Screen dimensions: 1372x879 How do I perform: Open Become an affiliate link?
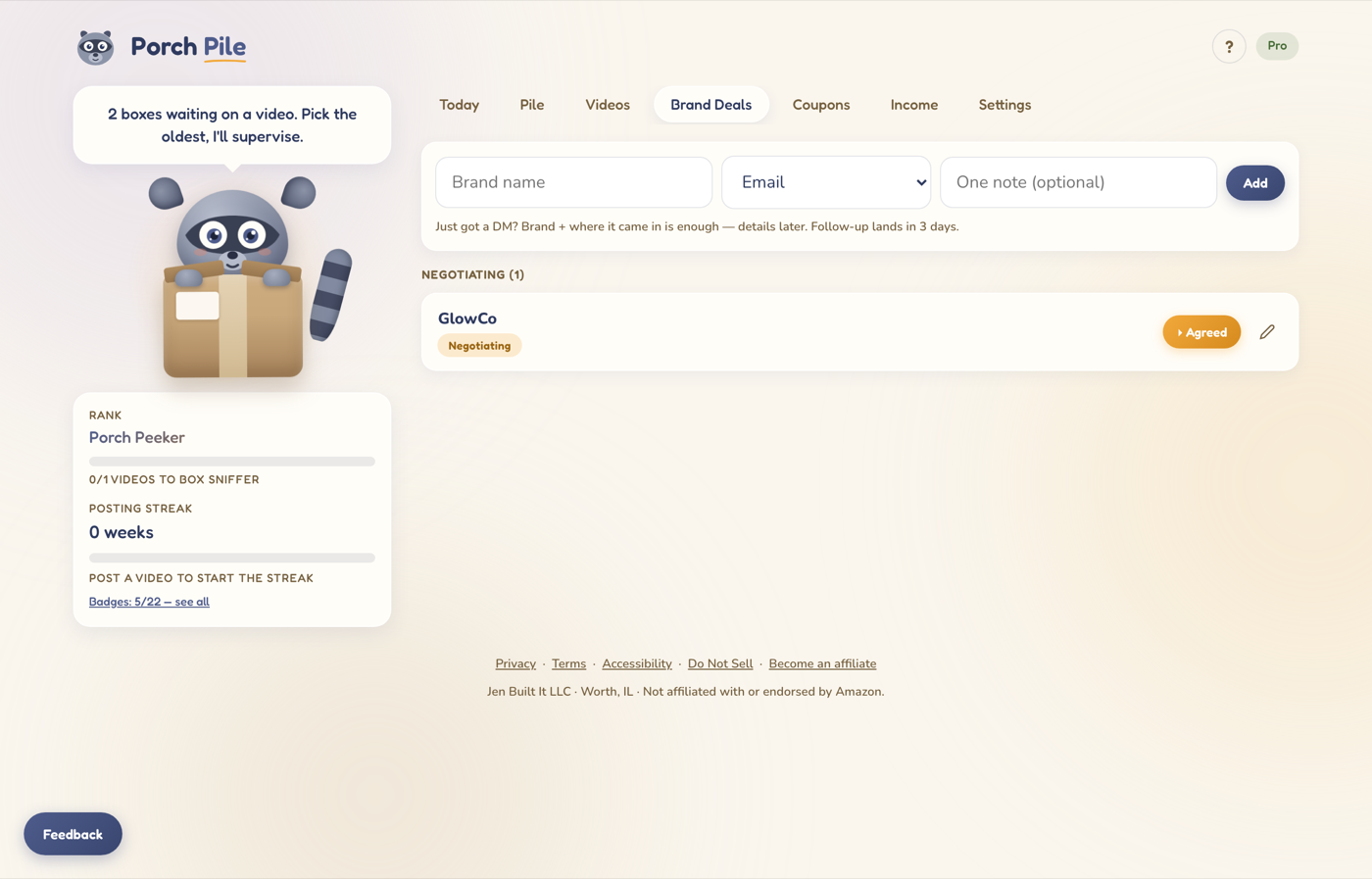tap(822, 663)
